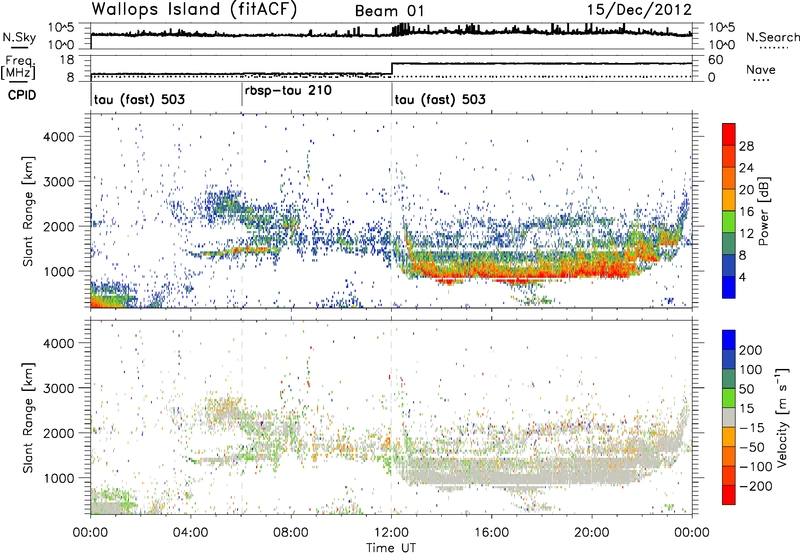Screen dimensions: 800x554
Task: Click the date '15/Dec/2012'
Action: 639,10
